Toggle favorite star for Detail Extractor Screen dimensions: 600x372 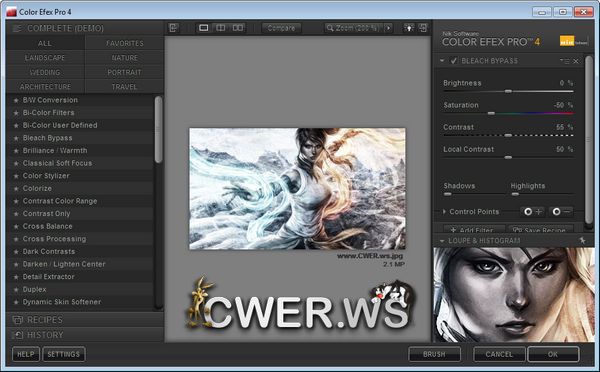(x=16, y=277)
